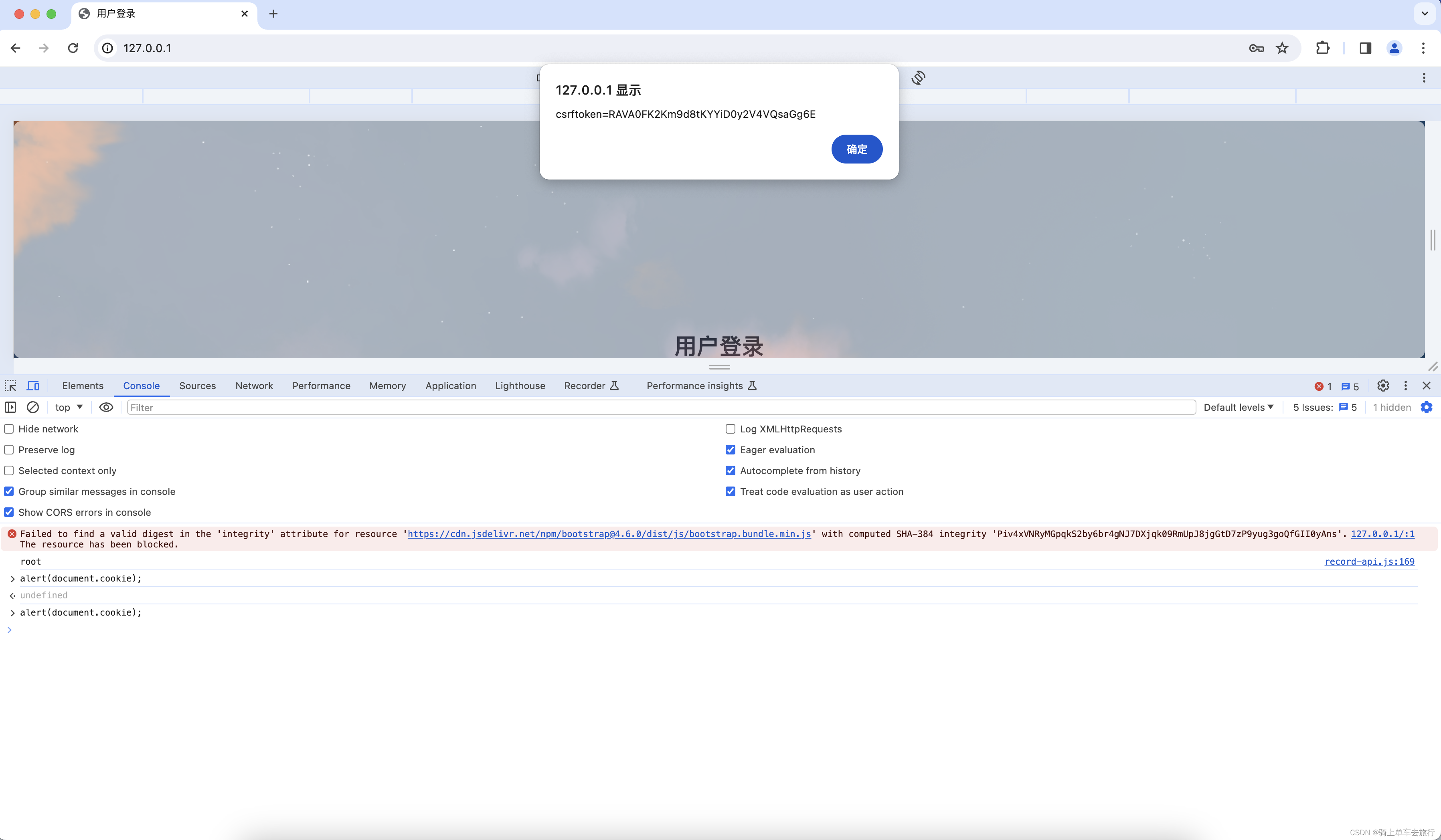The image size is (1441, 840).
Task: Click the blue issues count badge in tab bar
Action: pyautogui.click(x=1350, y=386)
